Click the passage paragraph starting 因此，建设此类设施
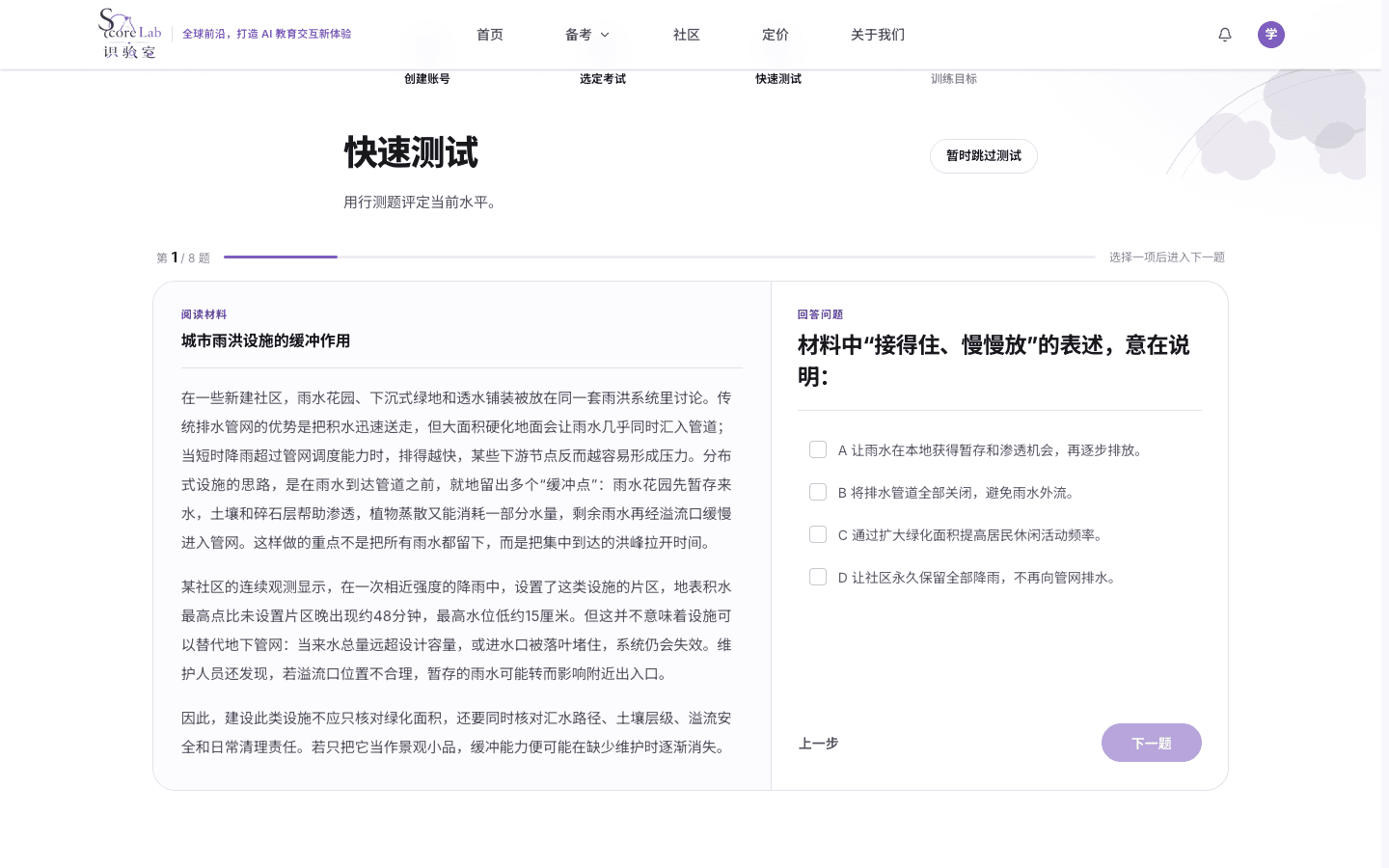1389x868 pixels. coord(457,732)
